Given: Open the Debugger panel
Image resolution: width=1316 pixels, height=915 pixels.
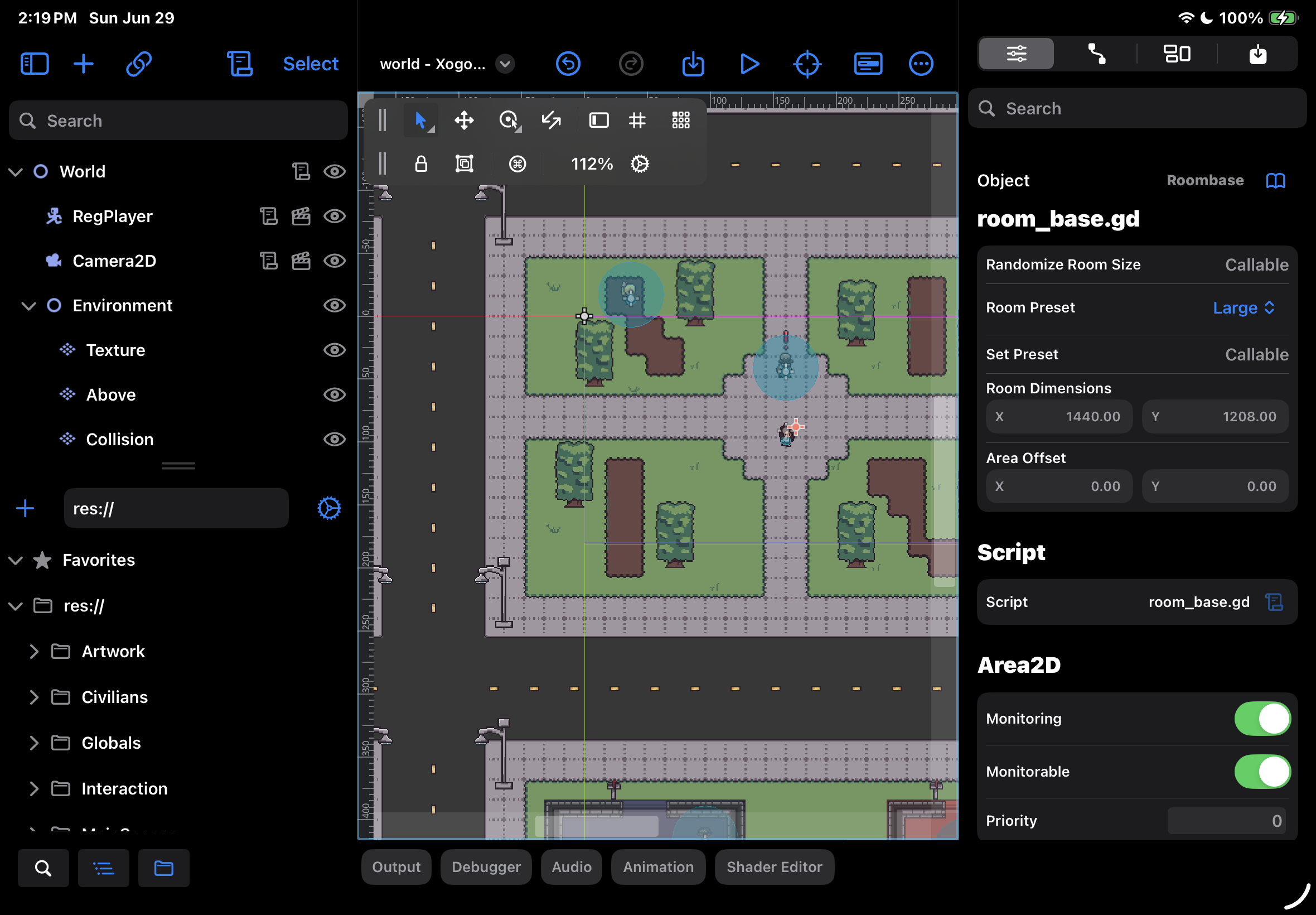Looking at the screenshot, I should (x=486, y=867).
